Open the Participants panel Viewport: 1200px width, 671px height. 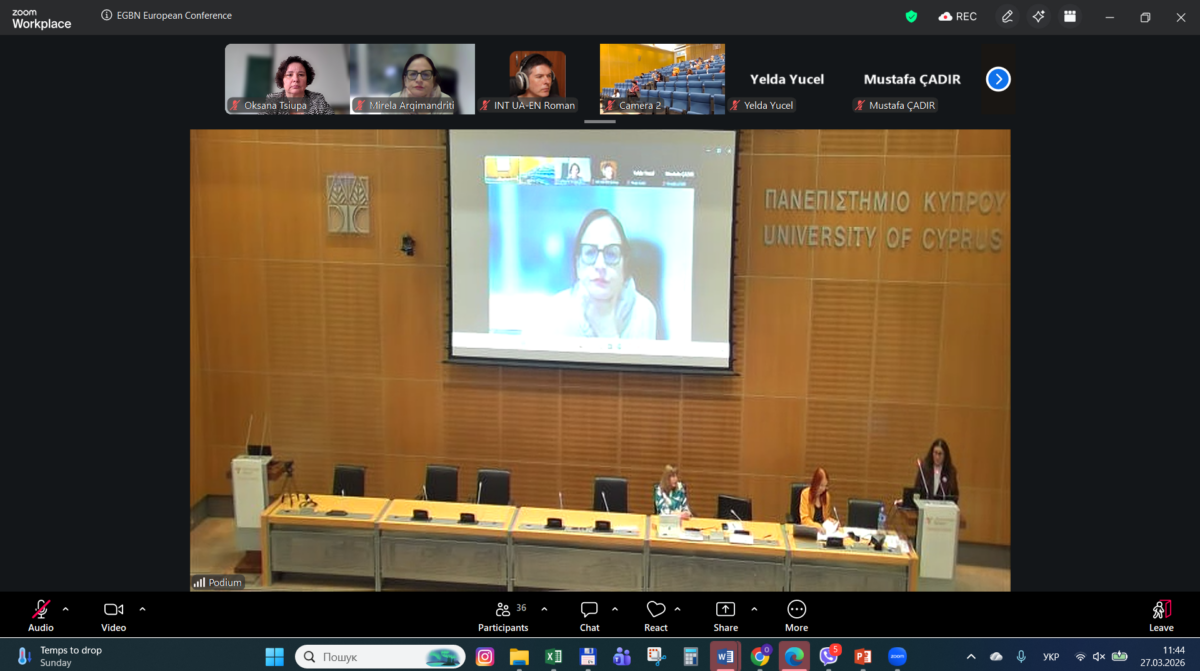point(503,614)
